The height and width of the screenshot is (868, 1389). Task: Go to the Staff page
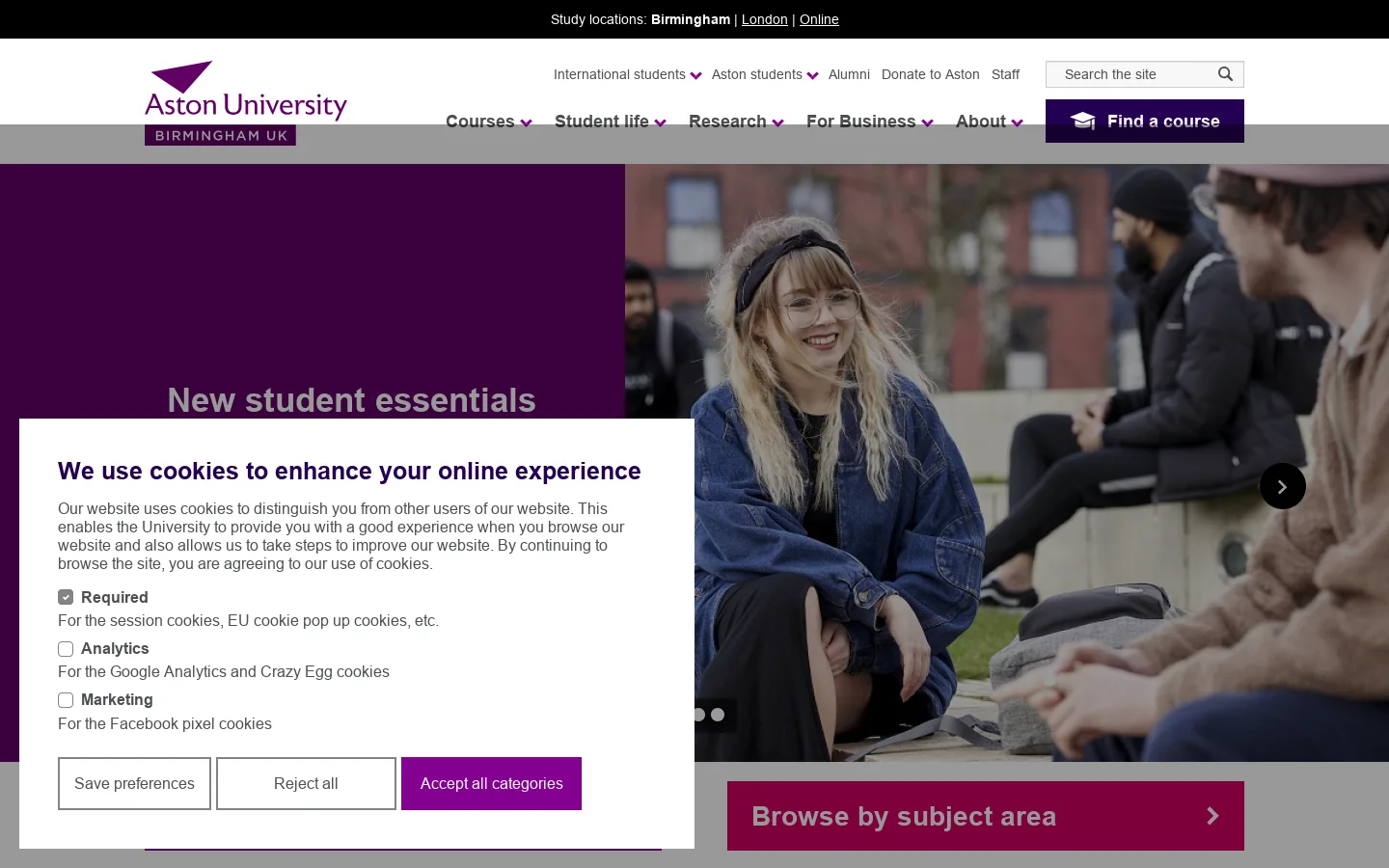click(x=1005, y=74)
